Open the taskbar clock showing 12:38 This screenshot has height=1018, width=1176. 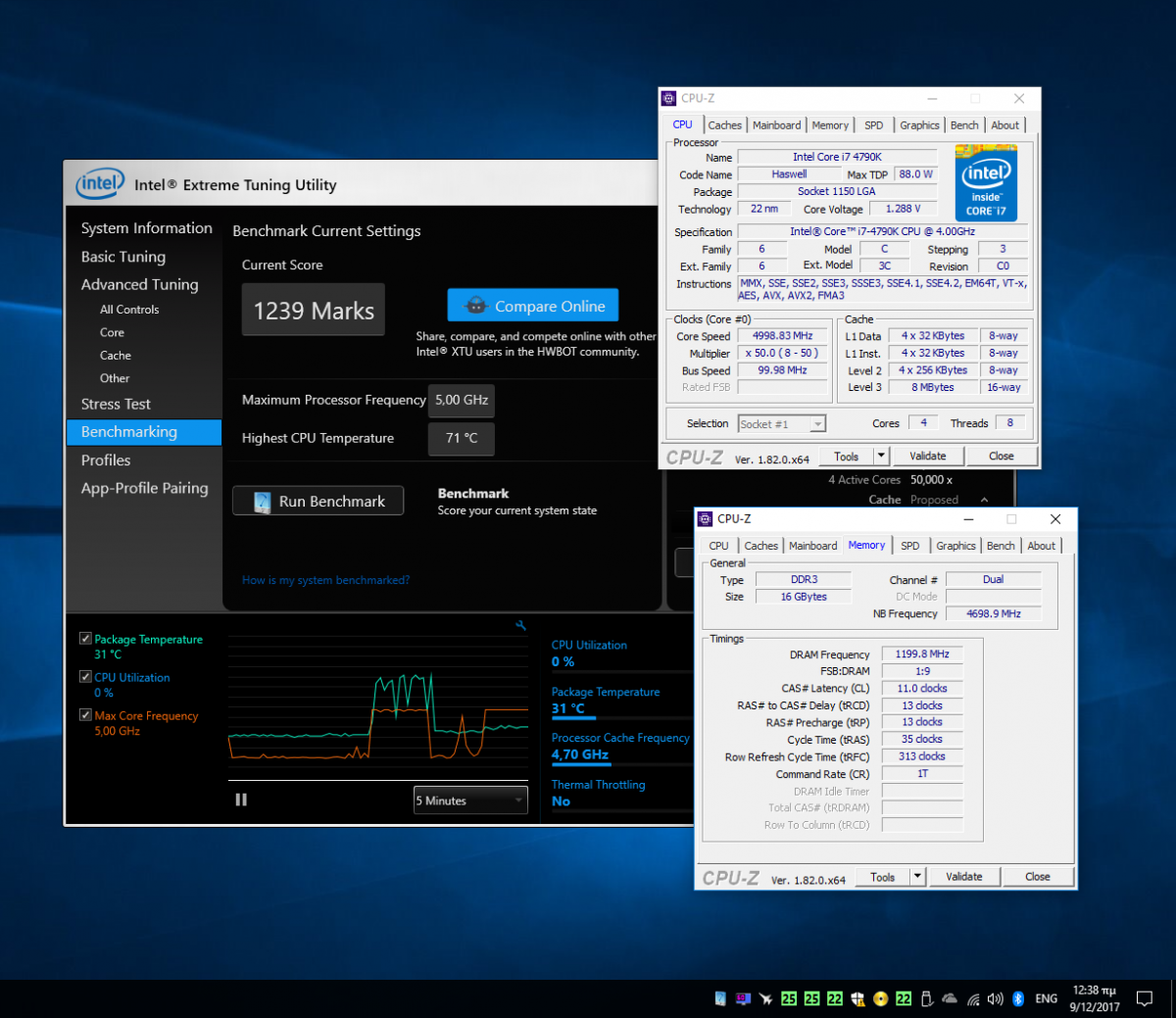tap(1095, 999)
